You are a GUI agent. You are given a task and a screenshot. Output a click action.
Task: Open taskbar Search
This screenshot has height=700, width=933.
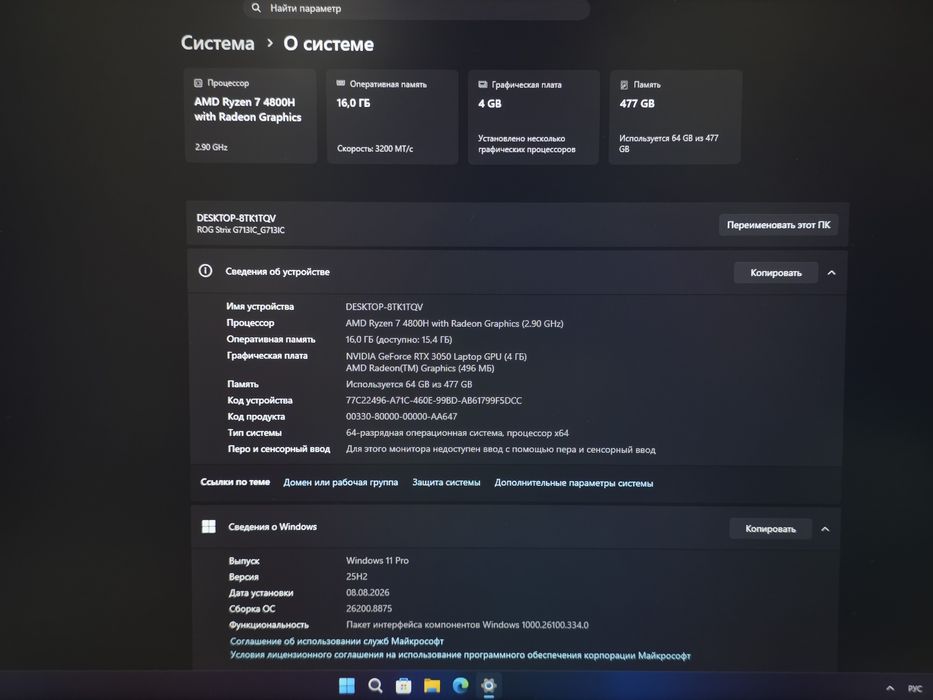(x=375, y=686)
